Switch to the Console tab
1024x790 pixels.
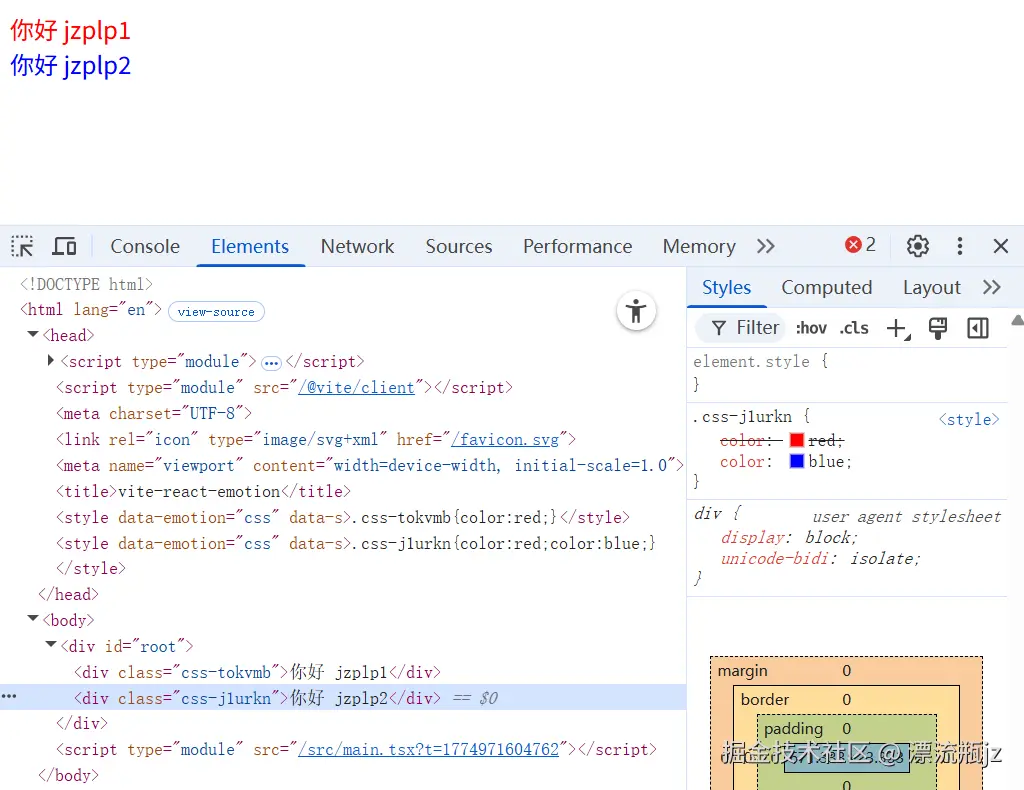[x=144, y=246]
